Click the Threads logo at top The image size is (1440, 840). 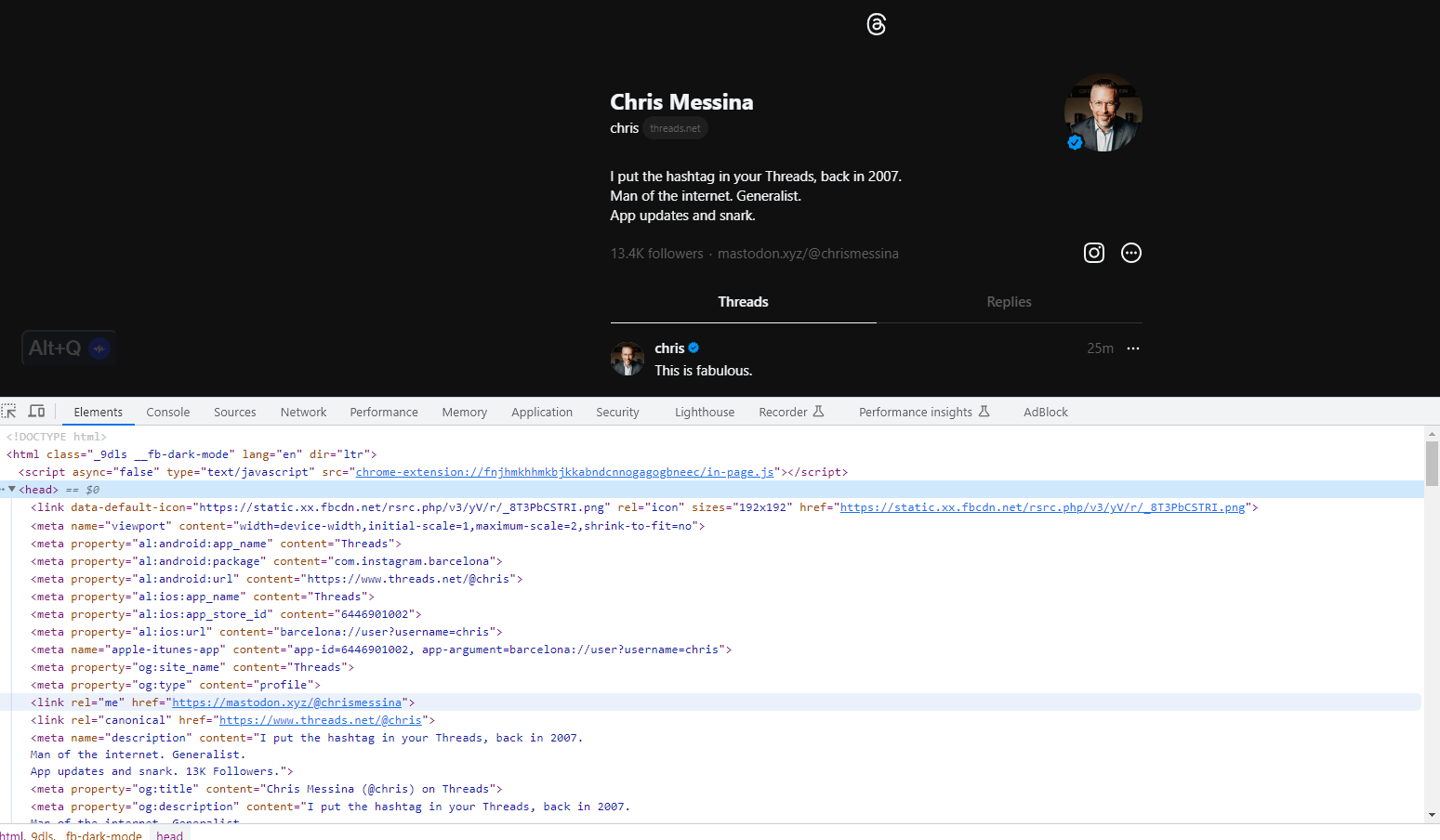coord(876,24)
